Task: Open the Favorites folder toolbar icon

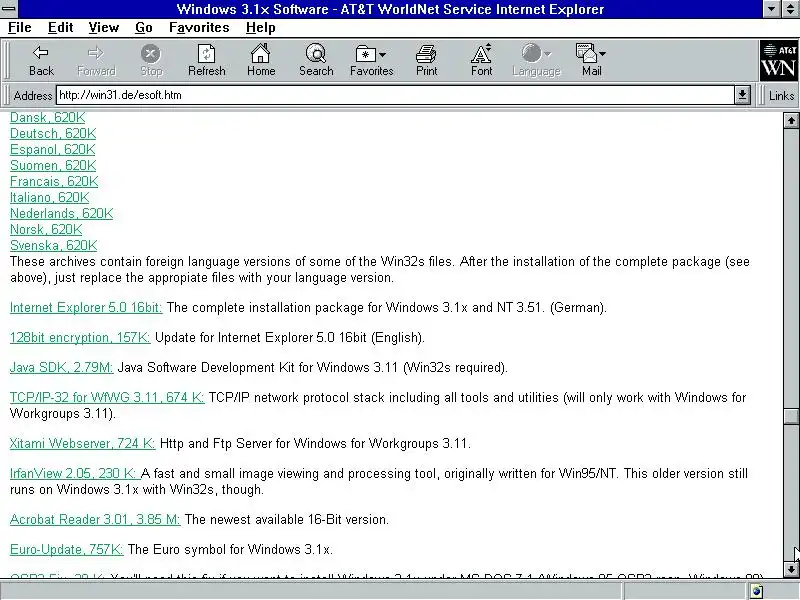Action: click(366, 54)
